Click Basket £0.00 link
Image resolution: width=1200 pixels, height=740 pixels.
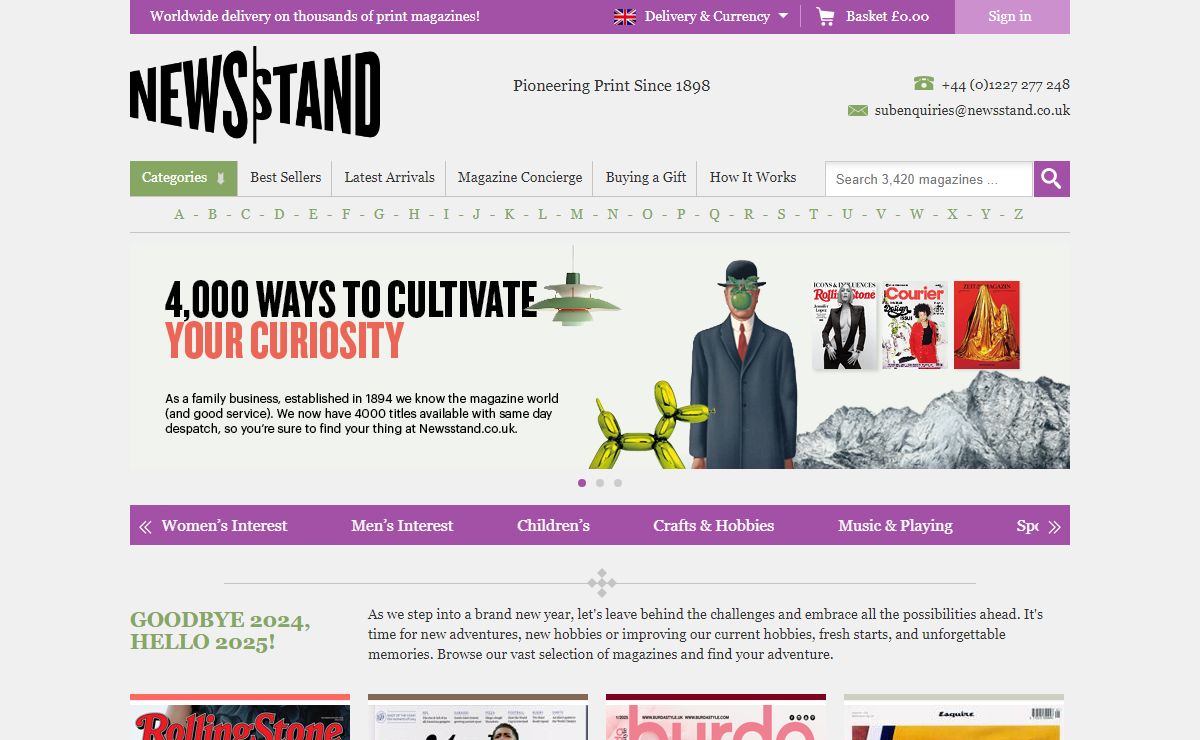[x=887, y=16]
